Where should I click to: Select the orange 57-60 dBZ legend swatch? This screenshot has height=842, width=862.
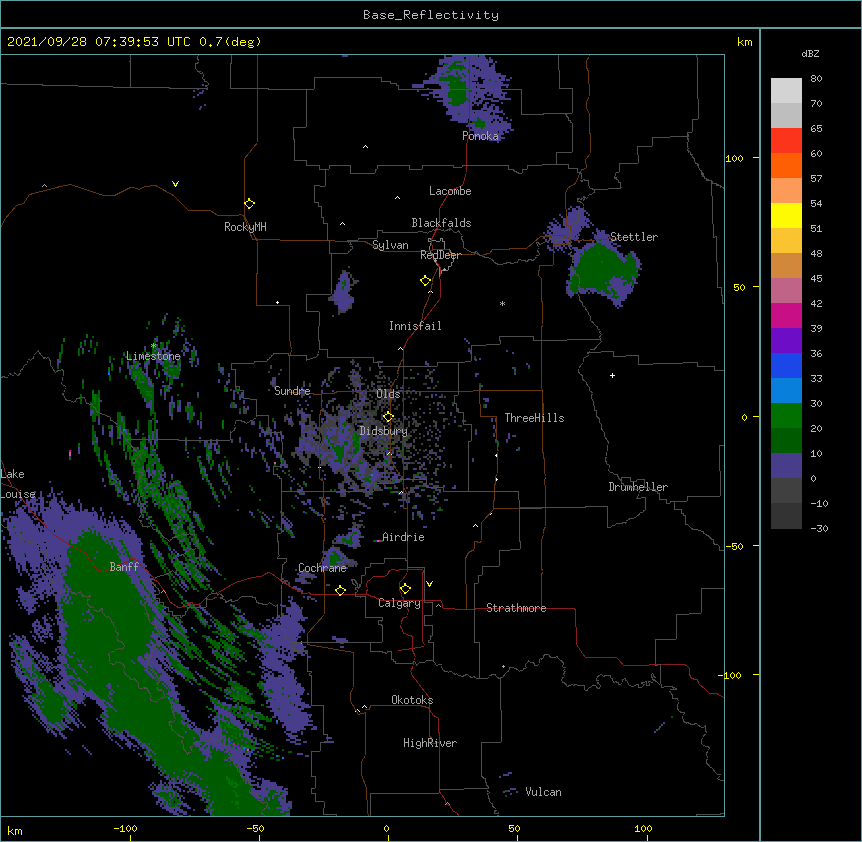(x=786, y=165)
